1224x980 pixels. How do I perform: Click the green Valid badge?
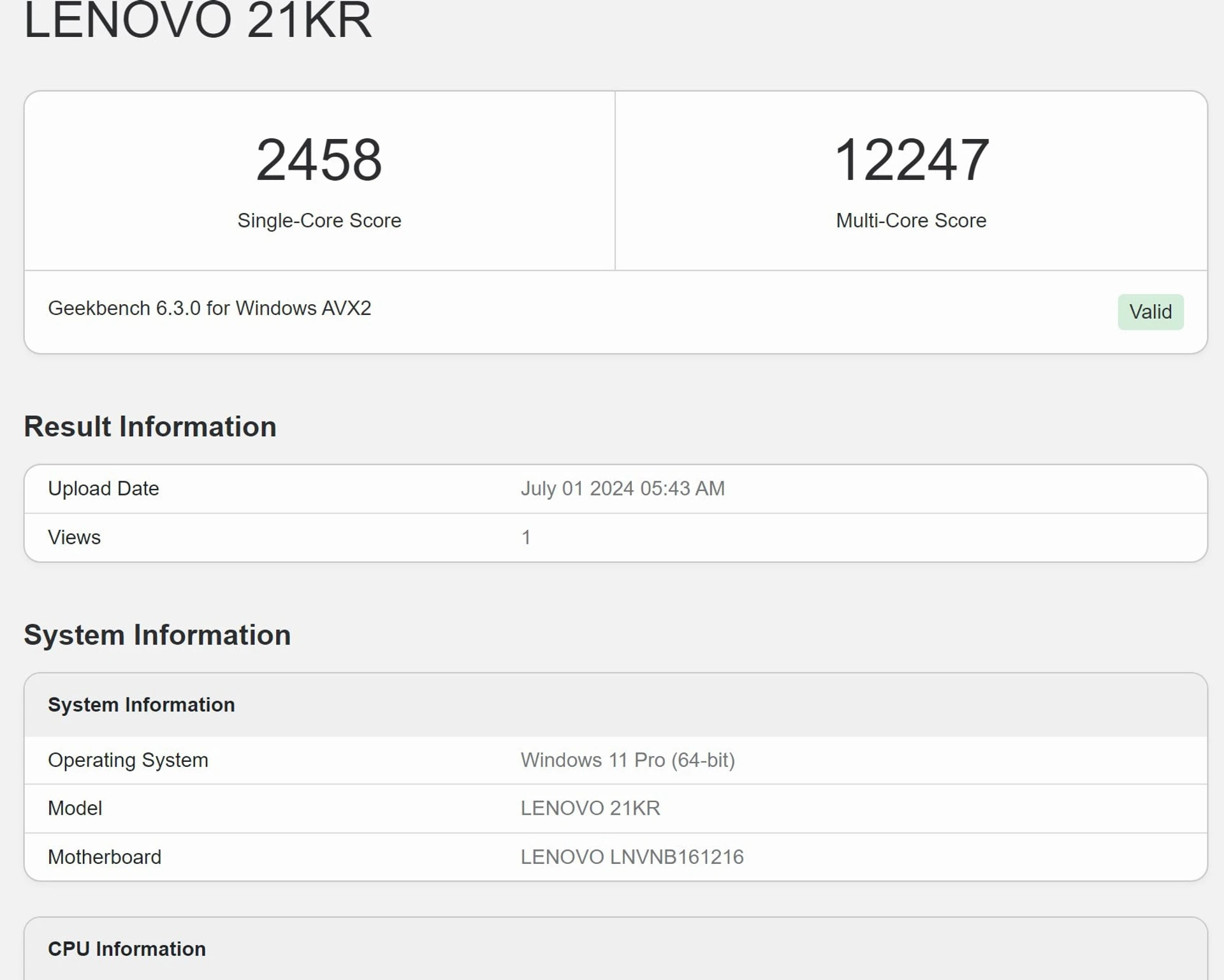click(1150, 312)
